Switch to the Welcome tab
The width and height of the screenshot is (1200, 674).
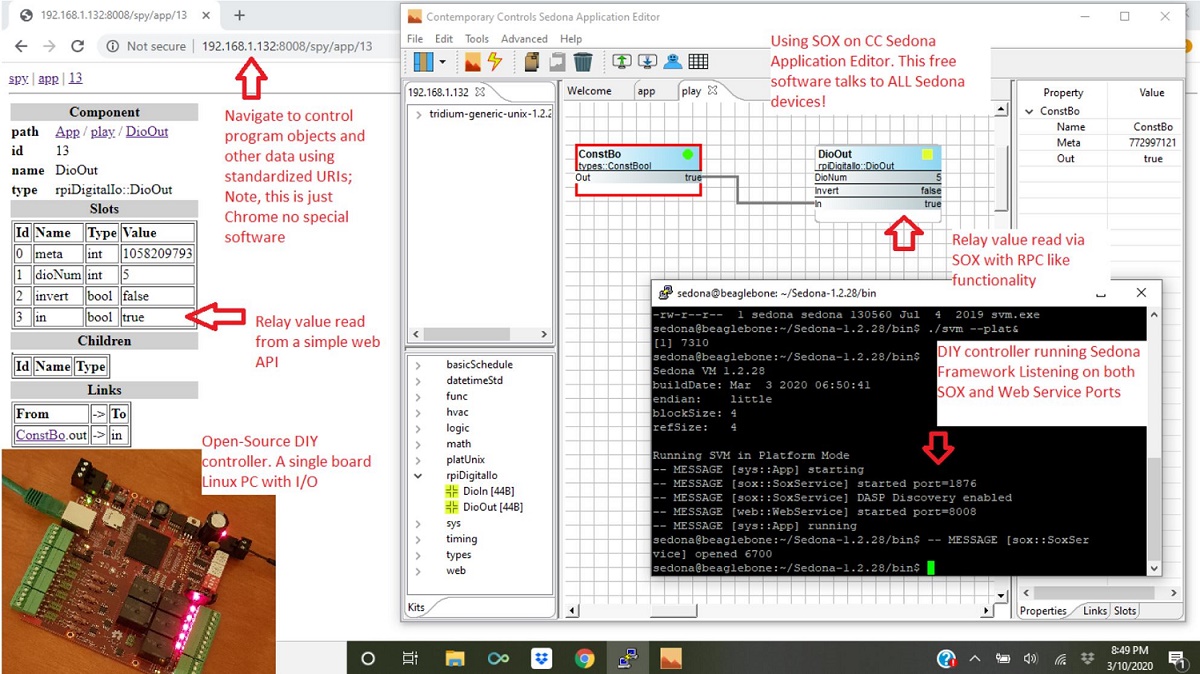(x=589, y=91)
